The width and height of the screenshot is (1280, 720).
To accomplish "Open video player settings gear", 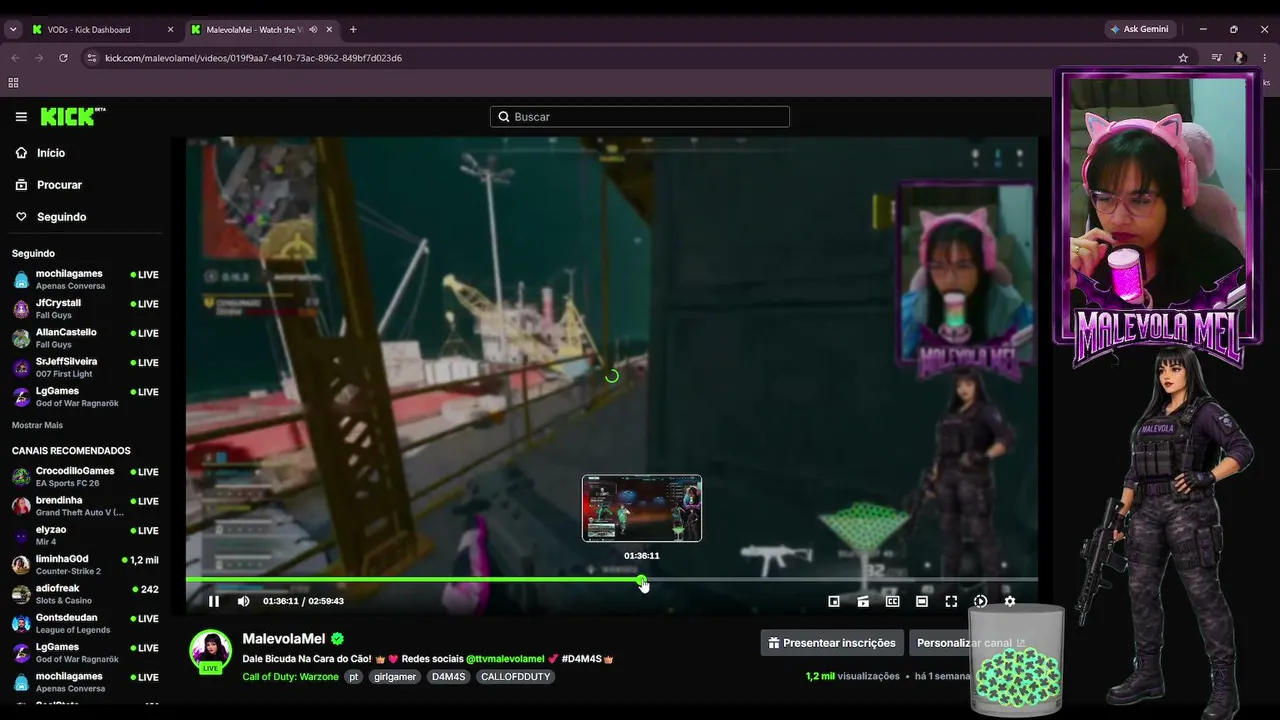I will pyautogui.click(x=1010, y=601).
